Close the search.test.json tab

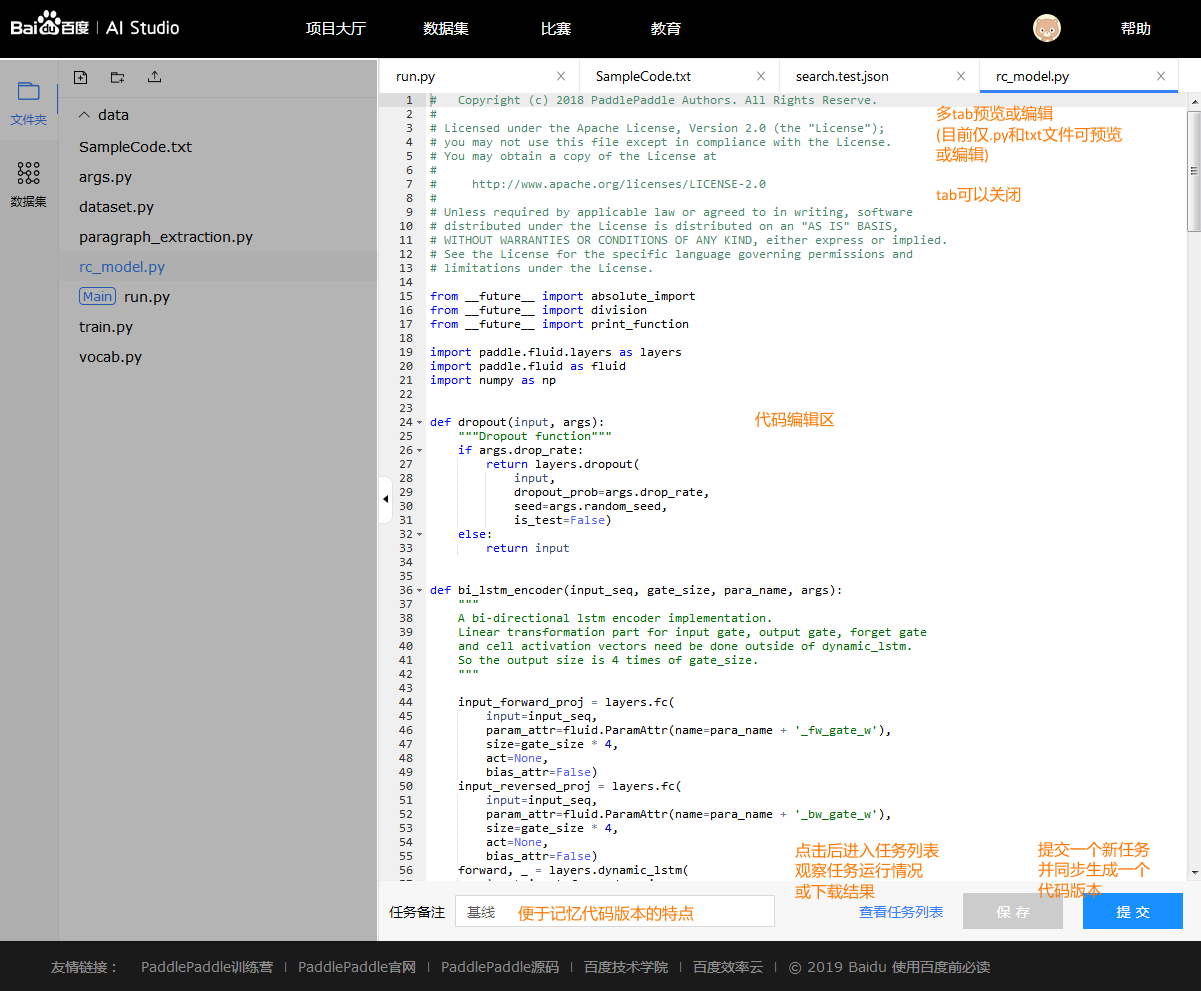click(x=961, y=76)
